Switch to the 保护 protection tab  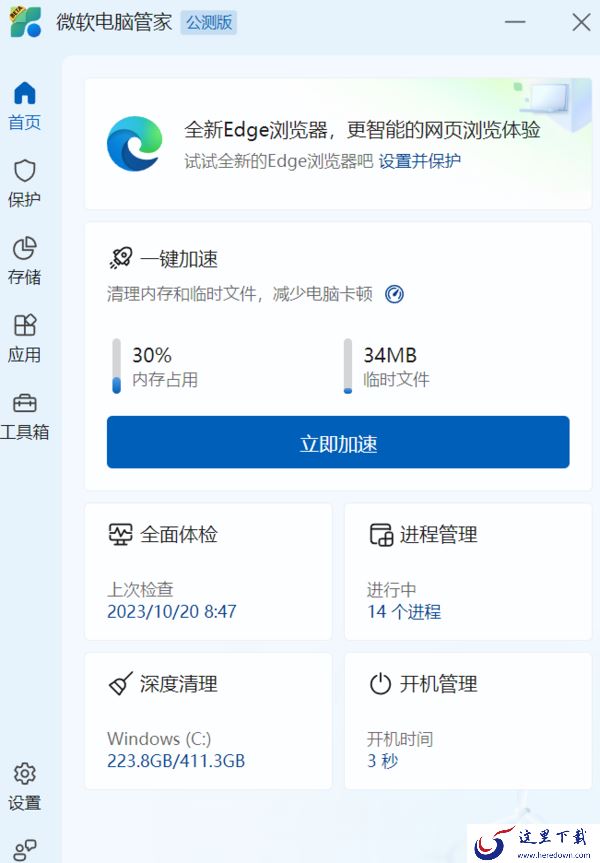24,183
